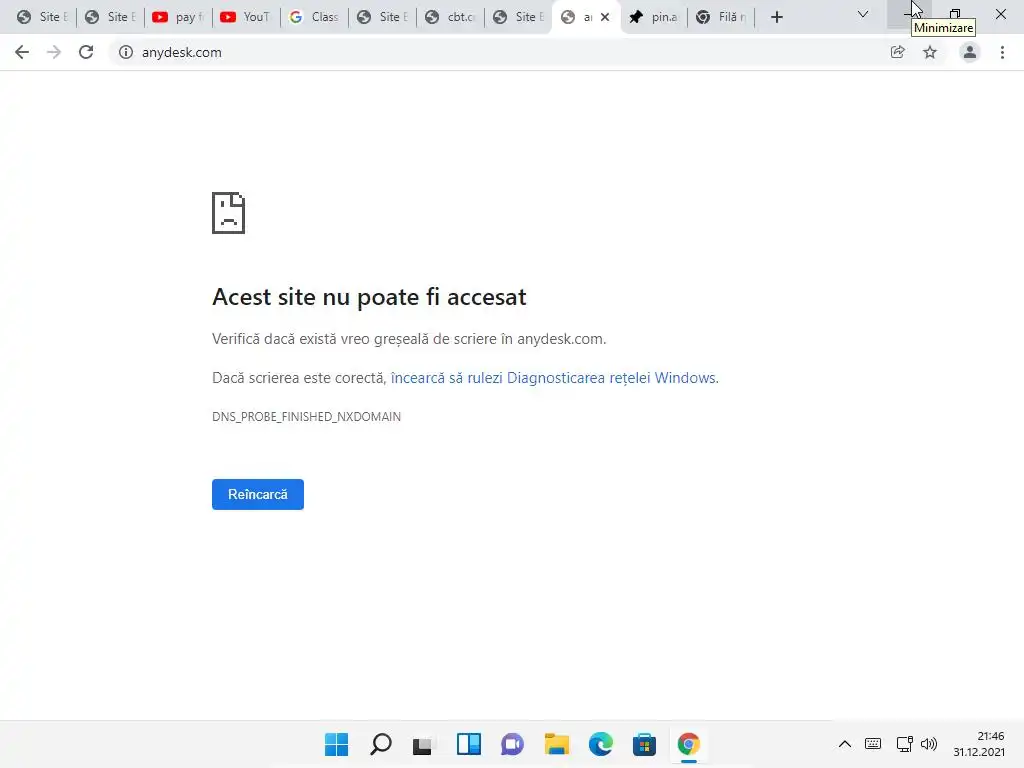Click the Reîncarcă button

(x=258, y=494)
